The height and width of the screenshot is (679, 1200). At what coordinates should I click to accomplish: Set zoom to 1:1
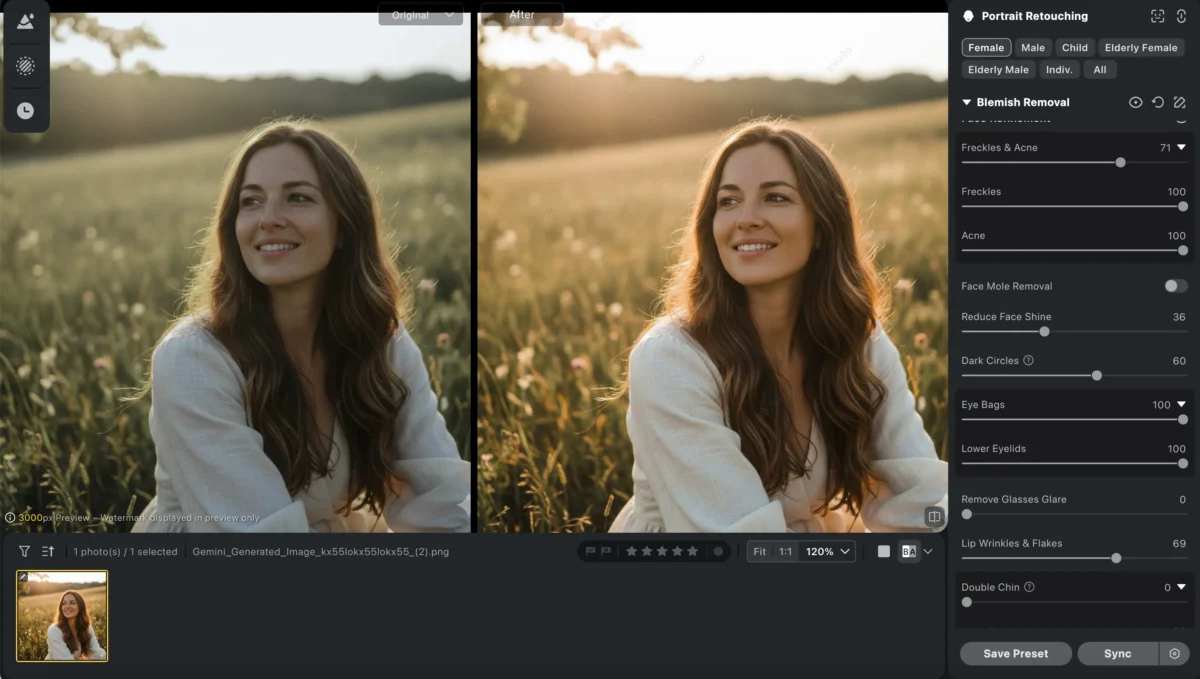[786, 551]
